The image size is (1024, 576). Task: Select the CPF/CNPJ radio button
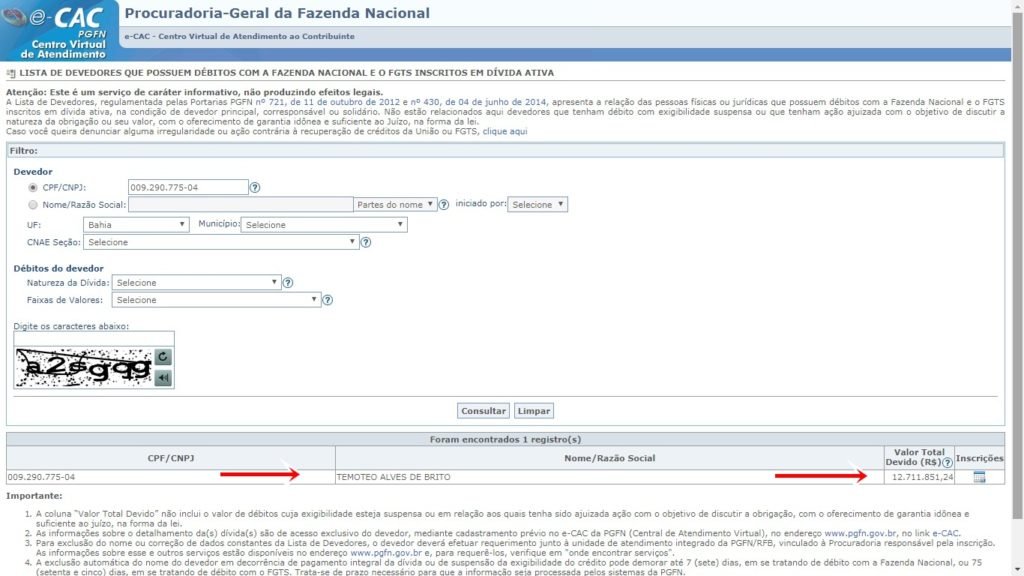[34, 187]
